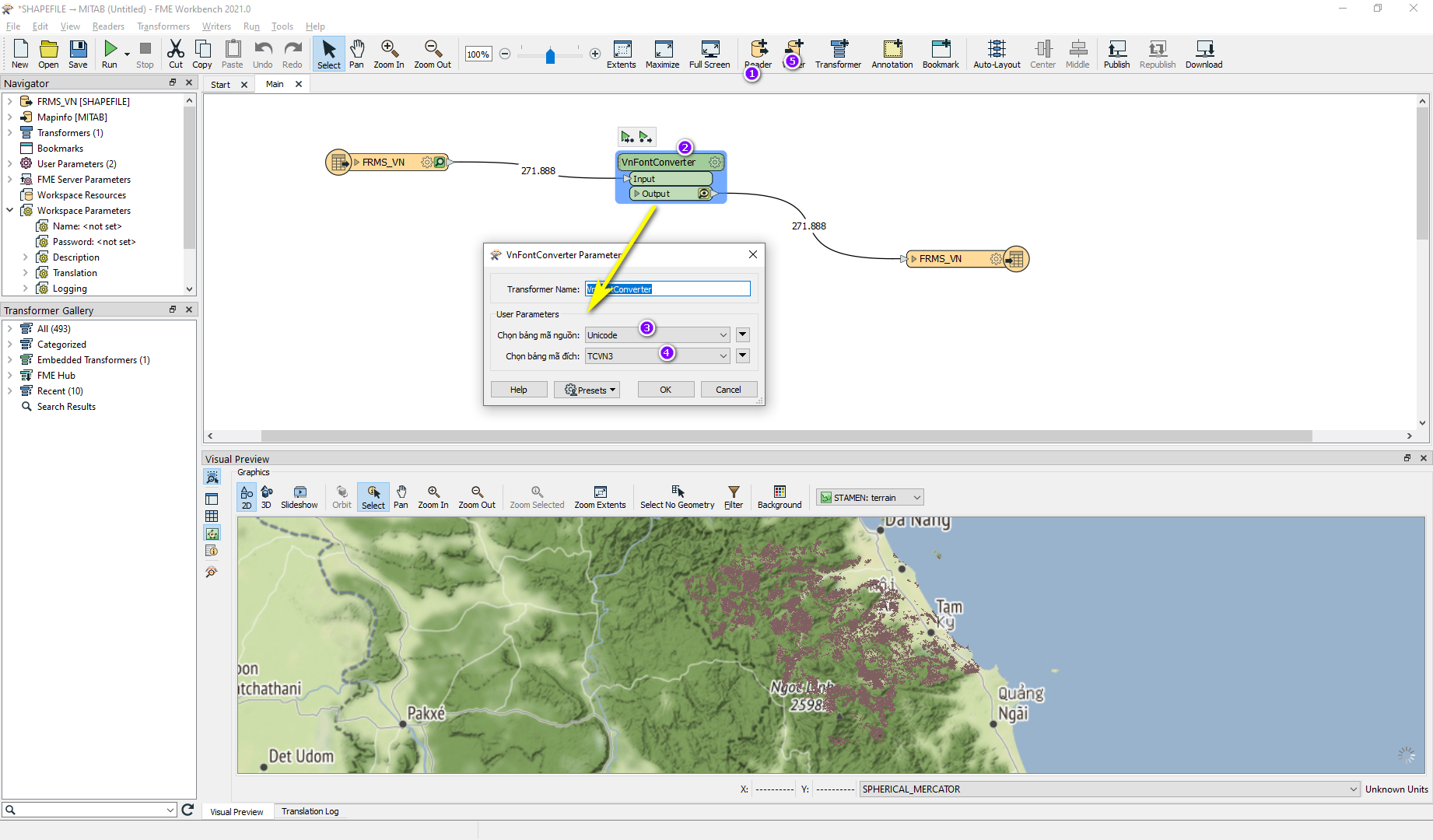Click Slideshow in Visual Preview toolbar
The image size is (1433, 840).
point(300,497)
